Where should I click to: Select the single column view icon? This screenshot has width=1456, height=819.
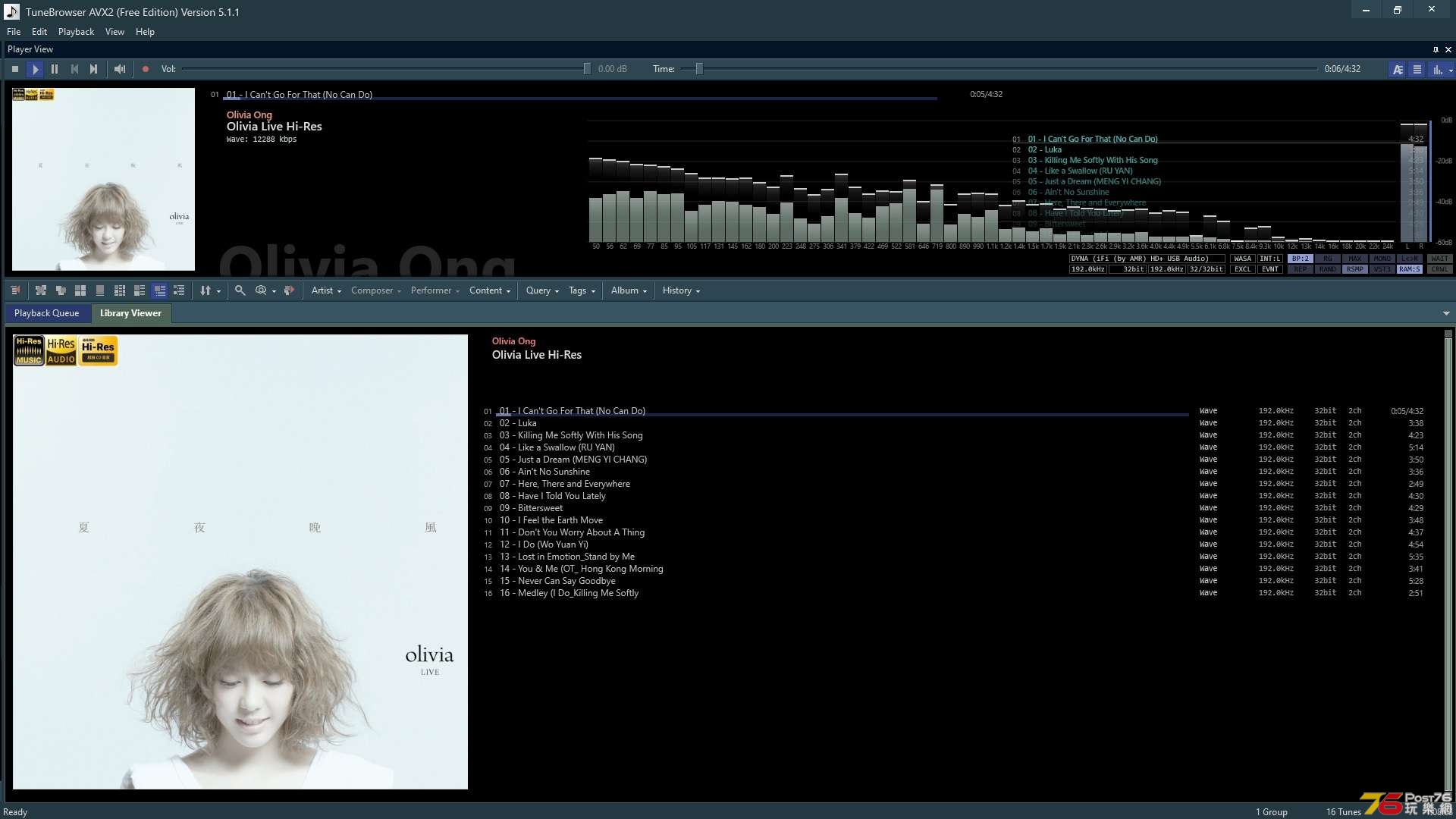[x=100, y=290]
